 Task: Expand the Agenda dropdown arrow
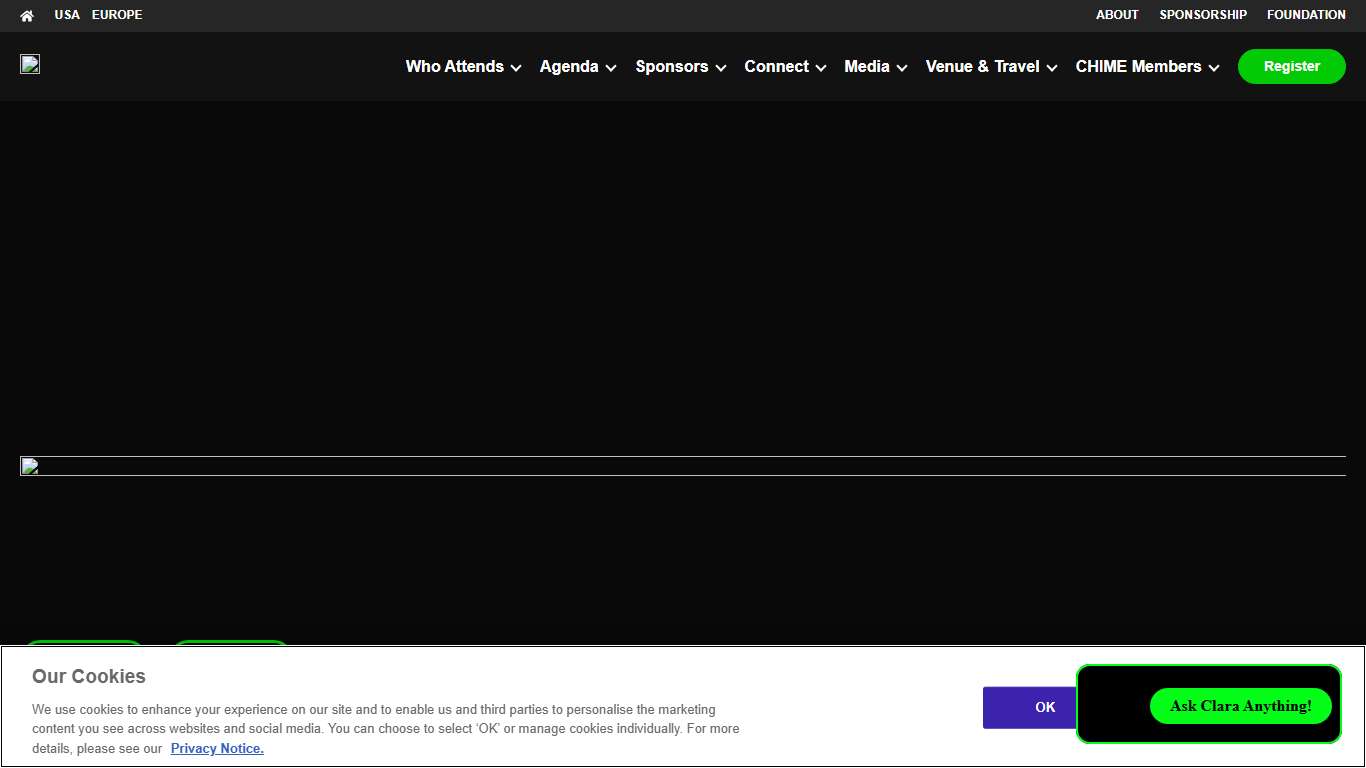coord(611,68)
